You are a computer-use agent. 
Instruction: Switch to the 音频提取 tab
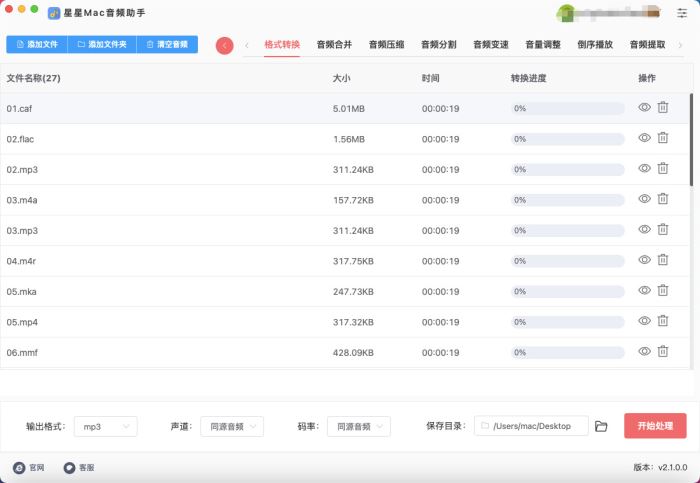pyautogui.click(x=647, y=45)
